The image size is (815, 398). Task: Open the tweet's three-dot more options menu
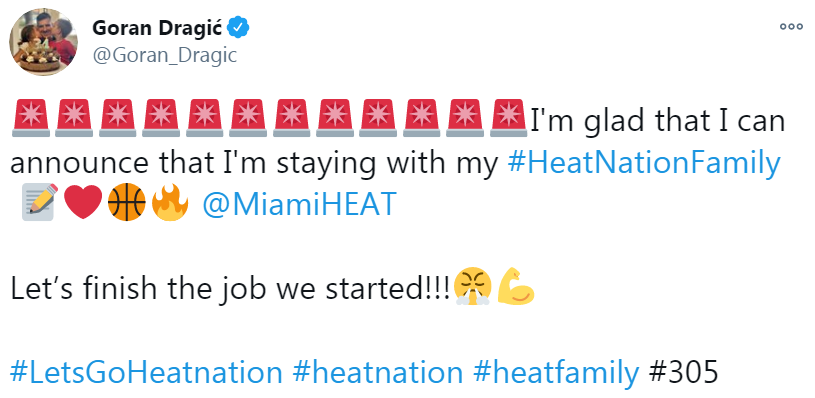click(791, 27)
